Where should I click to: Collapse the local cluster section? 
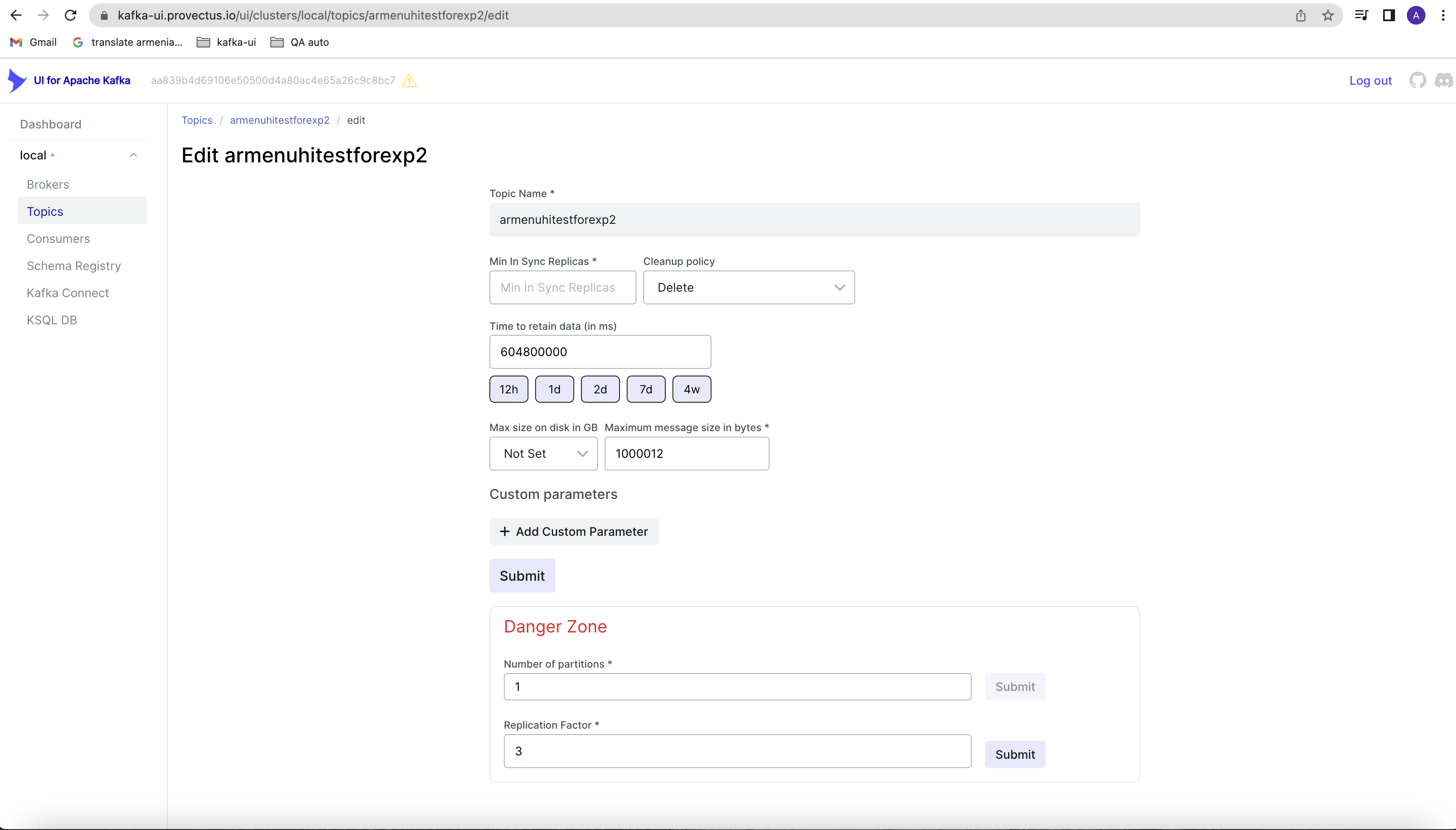click(133, 154)
